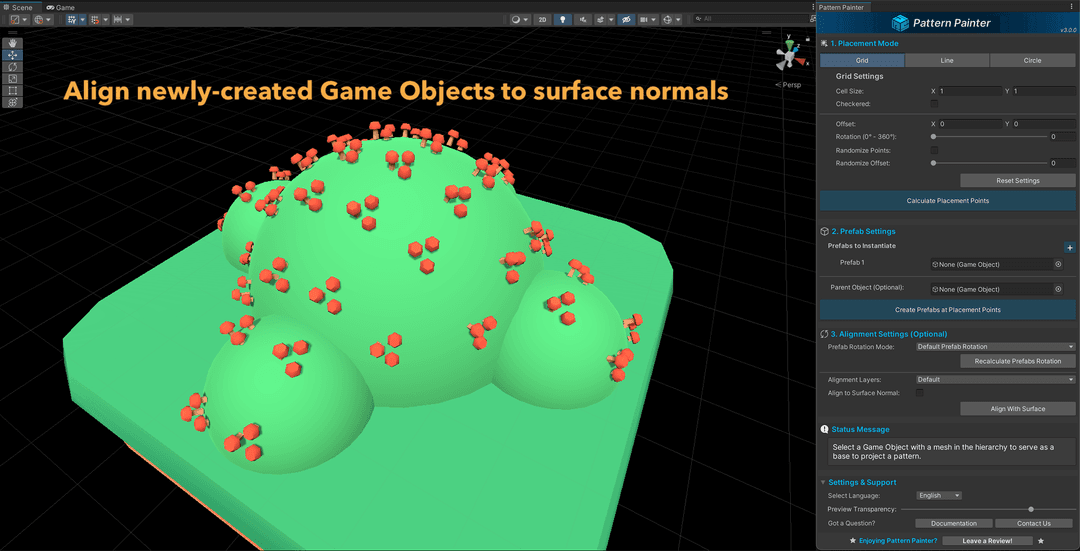The image size is (1080, 551).
Task: Select the Hand view tool
Action: [x=13, y=43]
